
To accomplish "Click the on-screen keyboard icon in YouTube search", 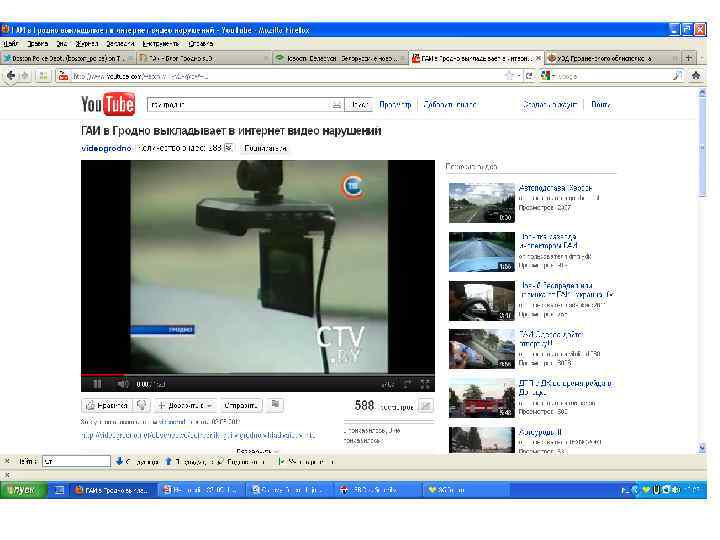I will click(337, 105).
